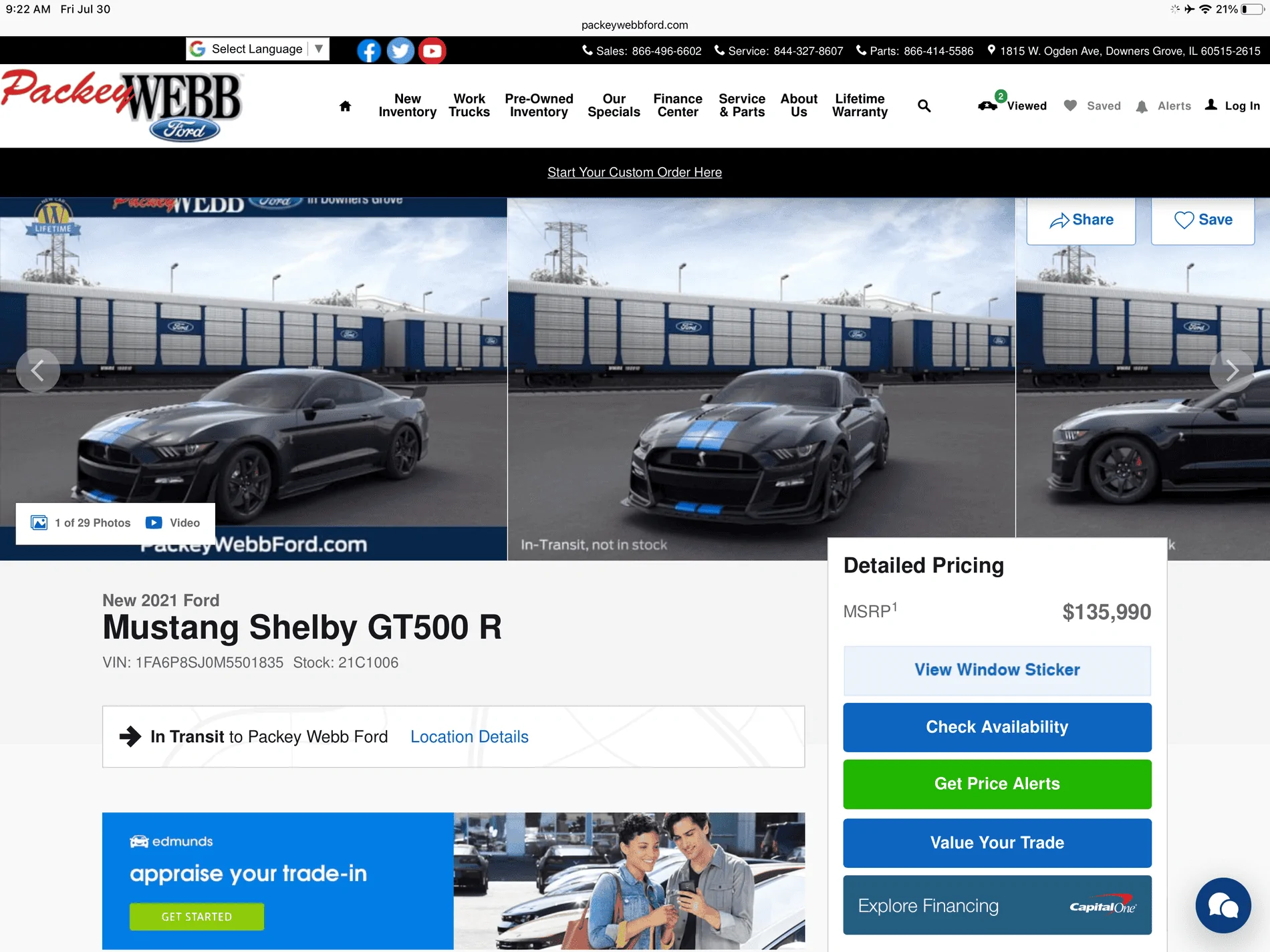1270x952 pixels.
Task: Click Edmunds GET STARTED button
Action: click(x=197, y=917)
